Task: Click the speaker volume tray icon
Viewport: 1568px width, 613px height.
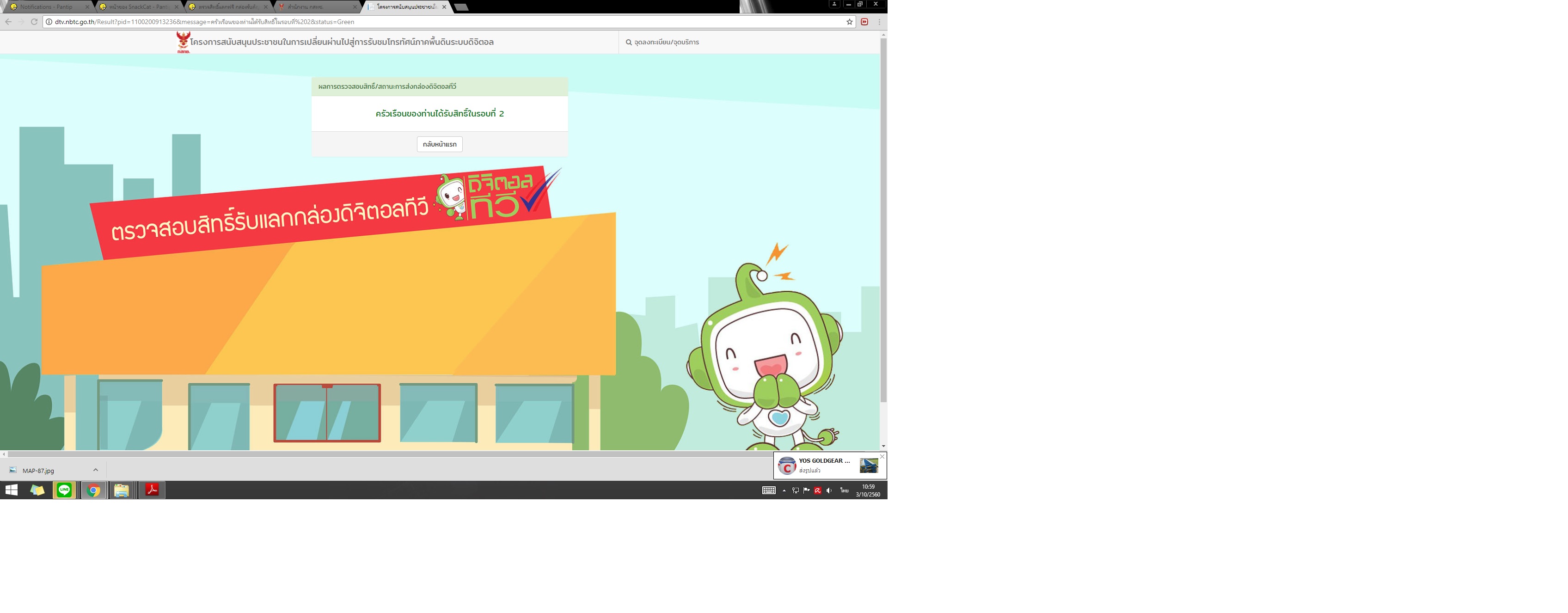Action: pos(829,490)
